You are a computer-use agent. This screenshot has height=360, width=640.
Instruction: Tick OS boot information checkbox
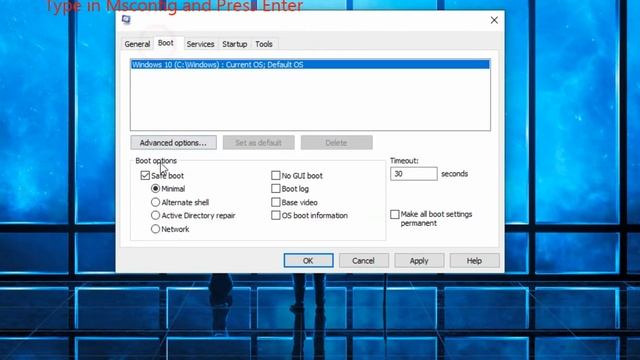point(276,215)
